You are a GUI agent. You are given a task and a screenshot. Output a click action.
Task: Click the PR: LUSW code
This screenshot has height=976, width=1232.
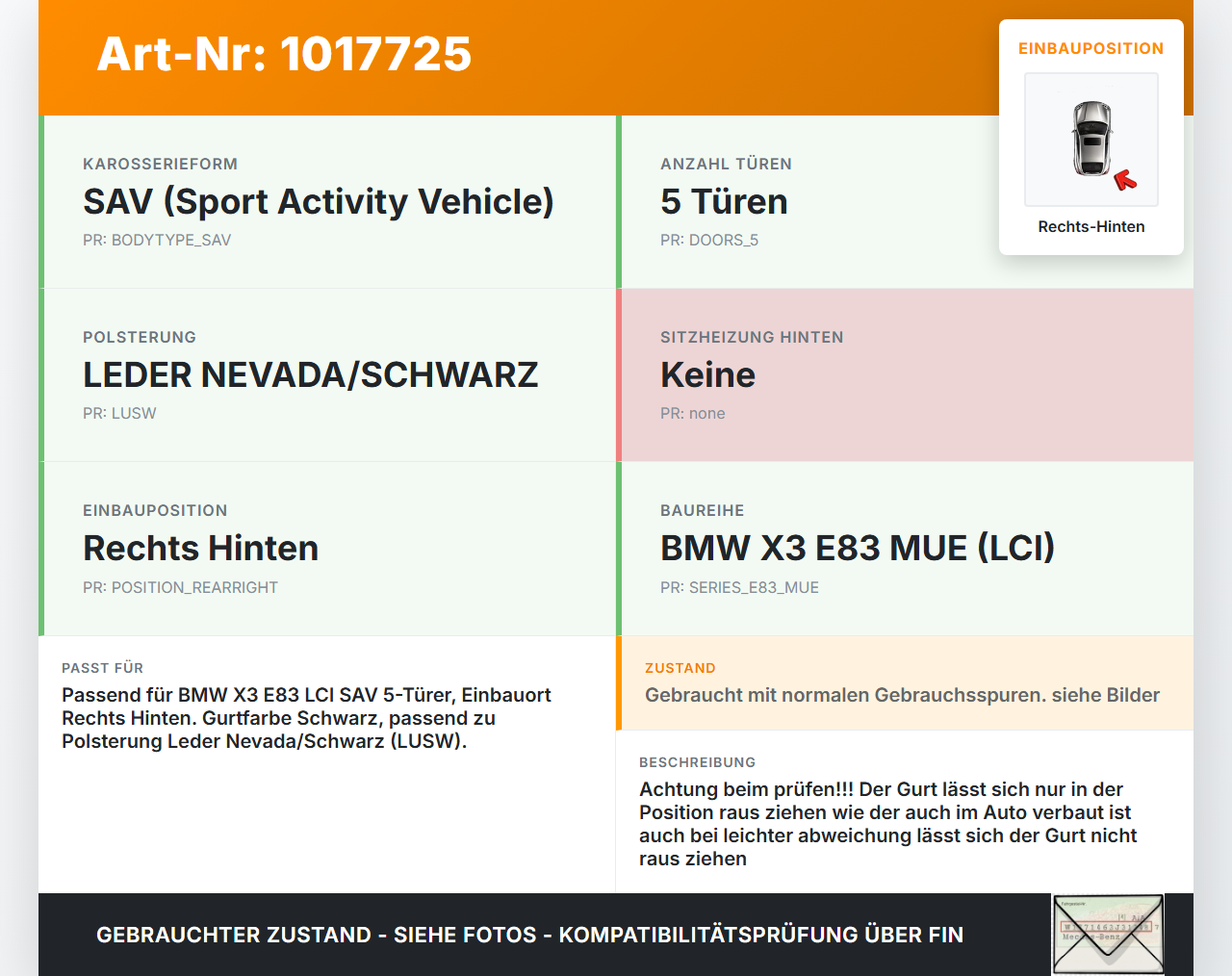119,413
